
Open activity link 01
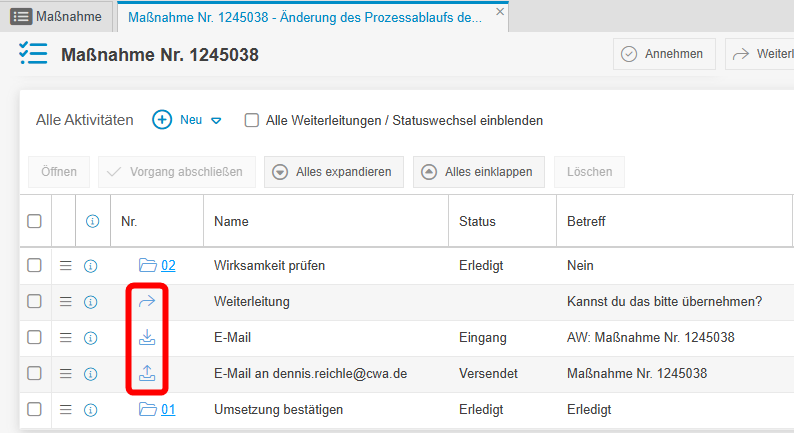168,409
